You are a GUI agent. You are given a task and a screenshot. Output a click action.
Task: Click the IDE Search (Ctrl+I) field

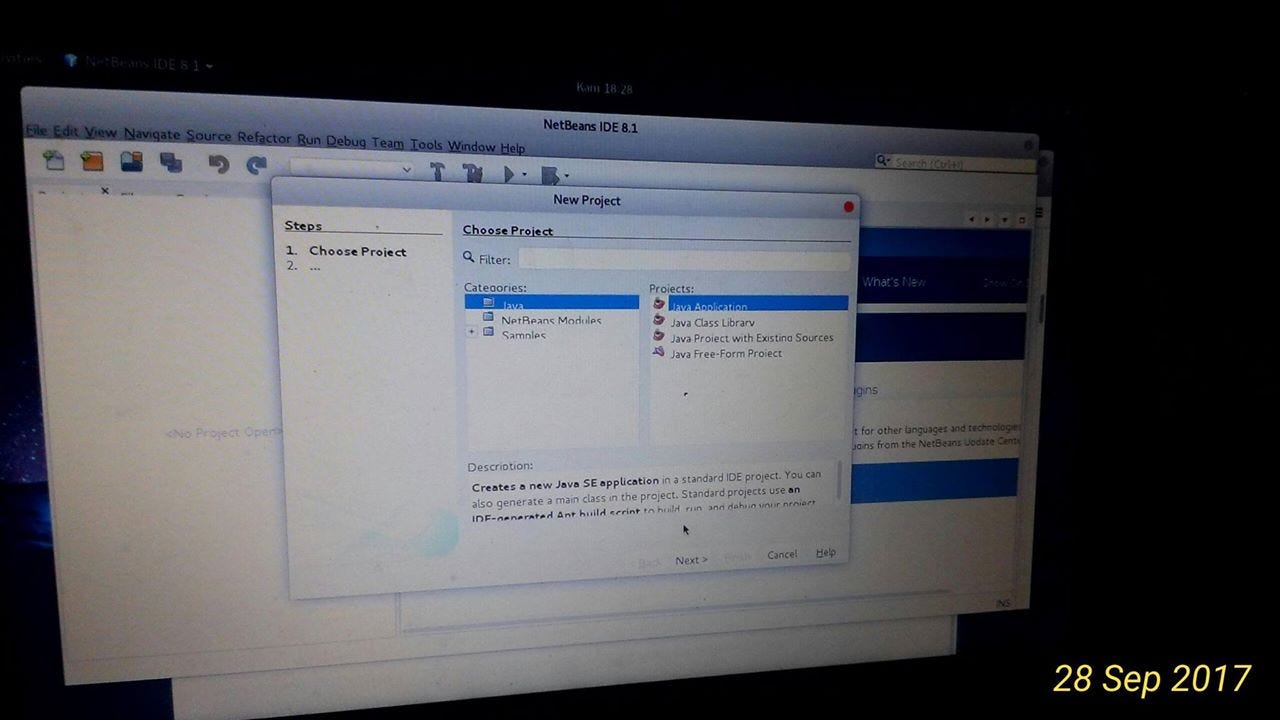coord(955,163)
